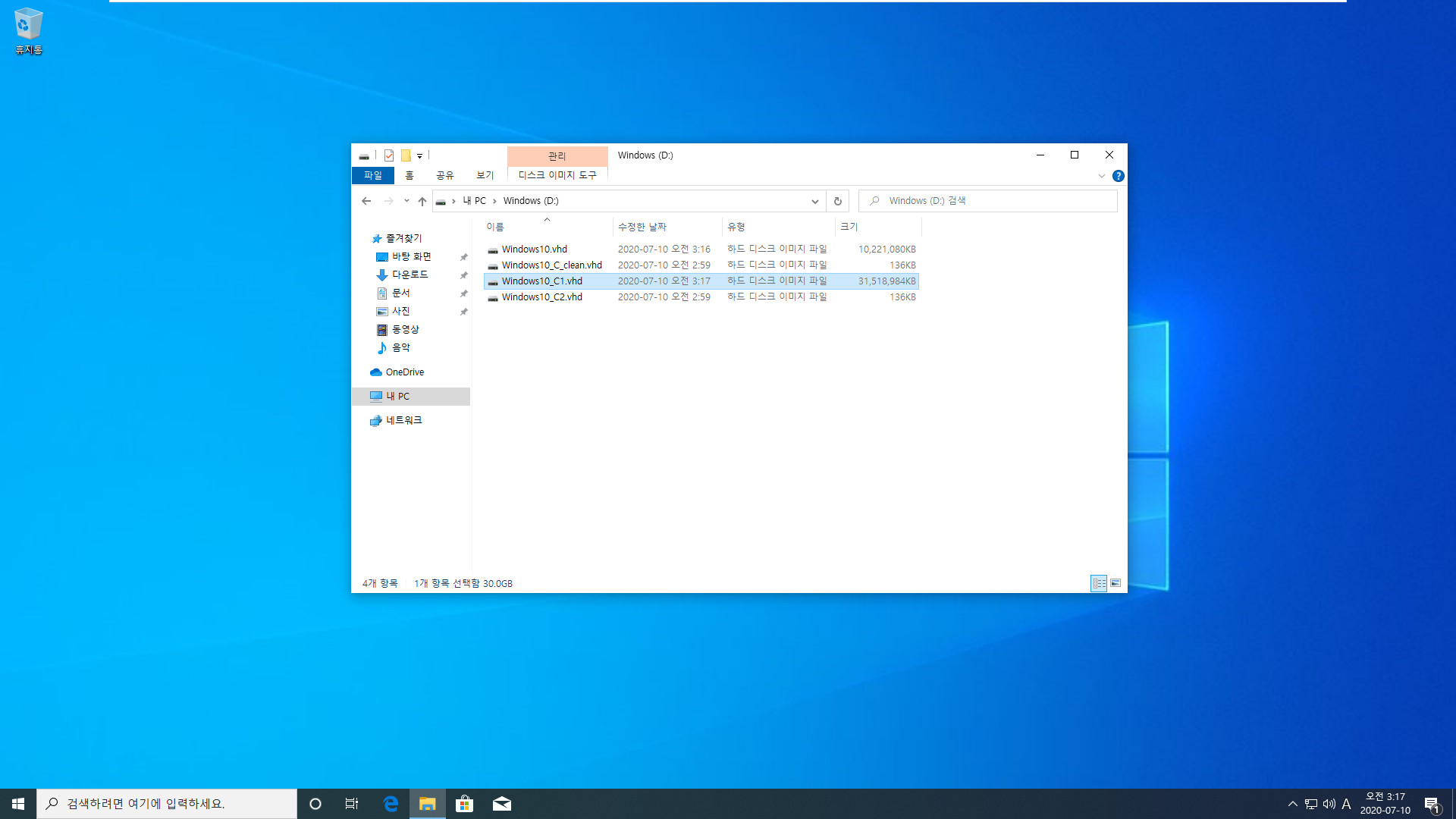The image size is (1456, 819).
Task: Click the Windows (D:) breadcrumb
Action: pos(531,201)
